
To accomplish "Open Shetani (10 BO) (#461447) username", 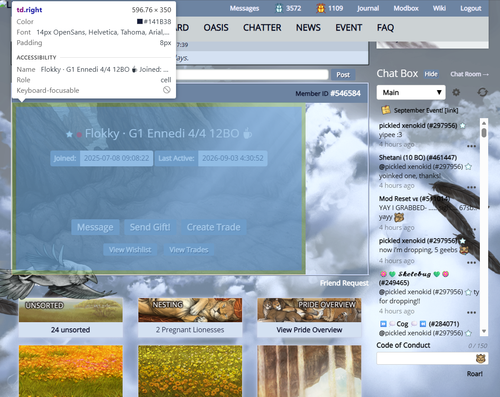I will [x=418, y=158].
